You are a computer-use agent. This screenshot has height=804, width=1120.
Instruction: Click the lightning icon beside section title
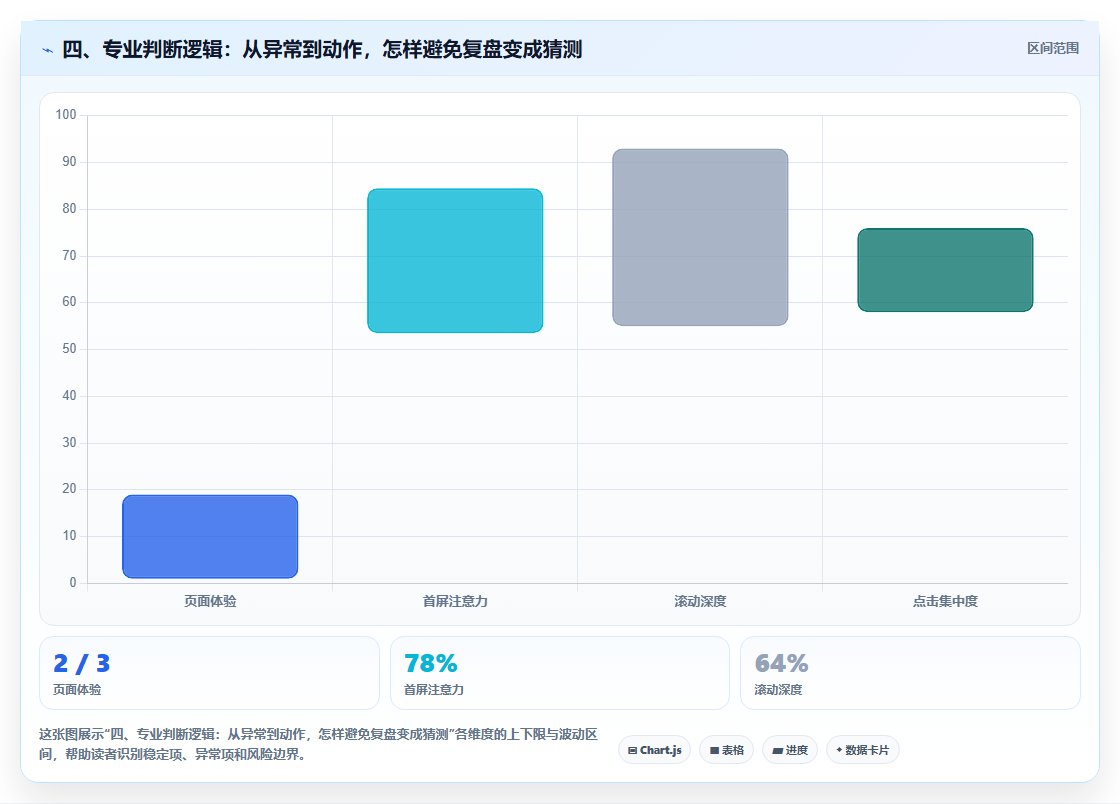click(47, 50)
